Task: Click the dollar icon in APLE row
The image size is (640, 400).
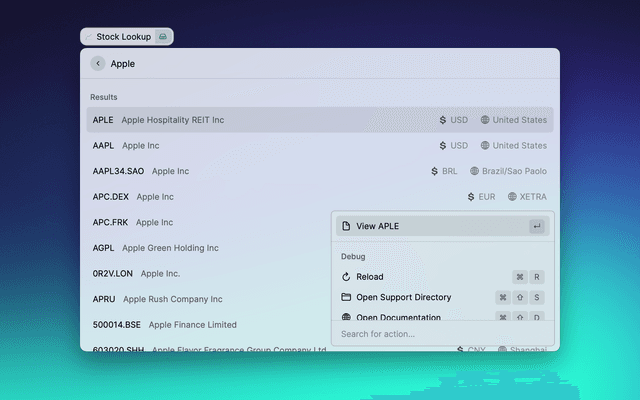Action: (x=443, y=120)
